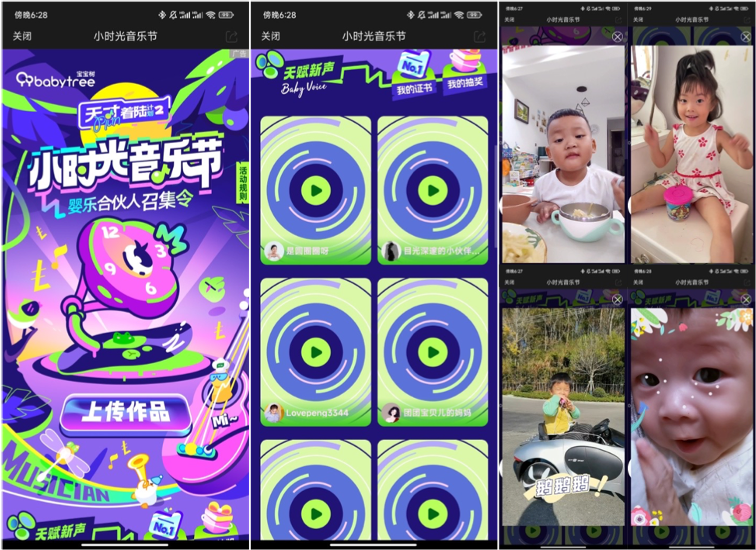The height and width of the screenshot is (550, 756).
Task: Open 活动规则 side tab on poster
Action: coord(243,184)
